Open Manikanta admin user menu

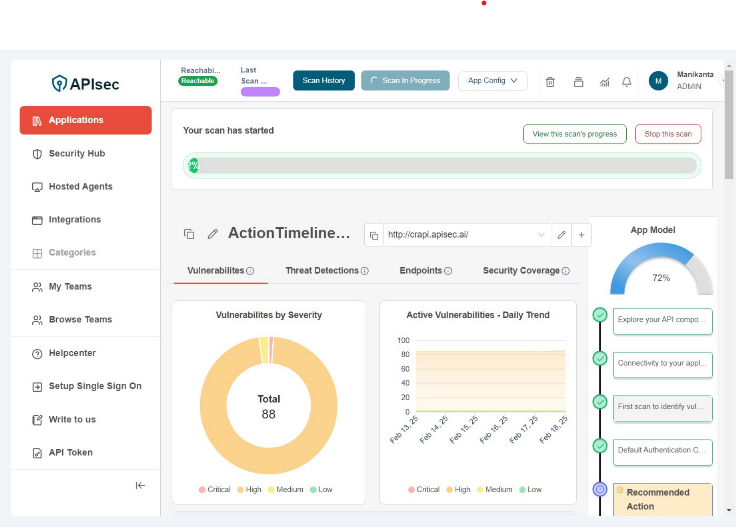pos(688,81)
